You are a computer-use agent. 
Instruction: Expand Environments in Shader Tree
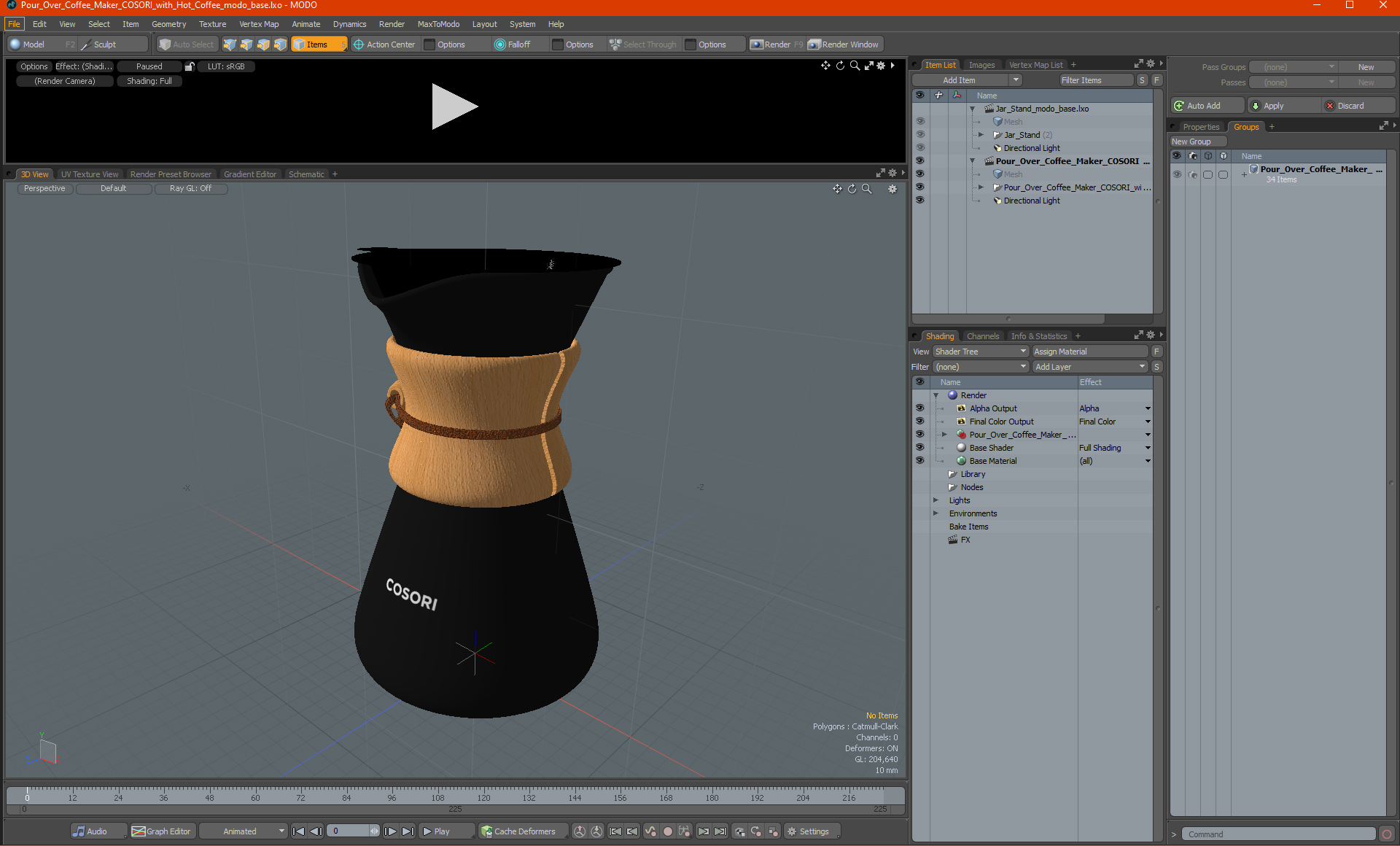[936, 513]
